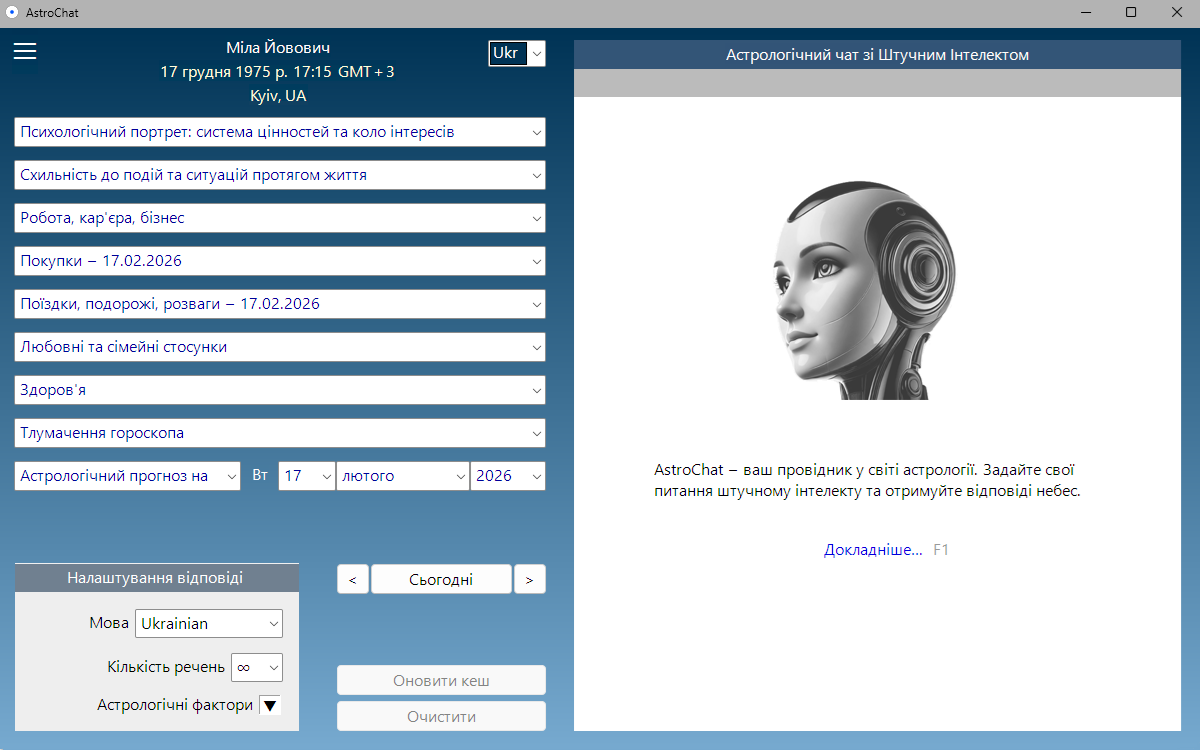Viewport: 1200px width, 750px height.
Task: Open the Ukr interface language dropdown
Action: click(517, 53)
